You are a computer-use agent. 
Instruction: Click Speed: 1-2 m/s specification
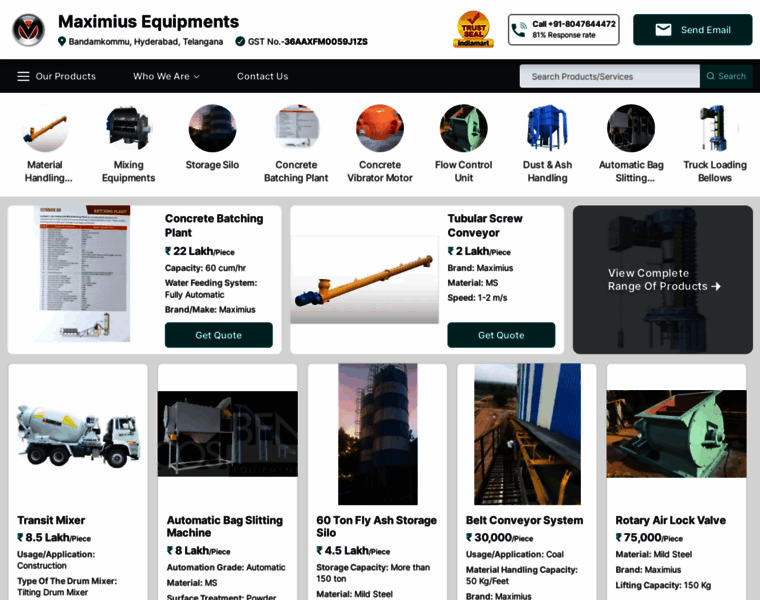point(477,298)
